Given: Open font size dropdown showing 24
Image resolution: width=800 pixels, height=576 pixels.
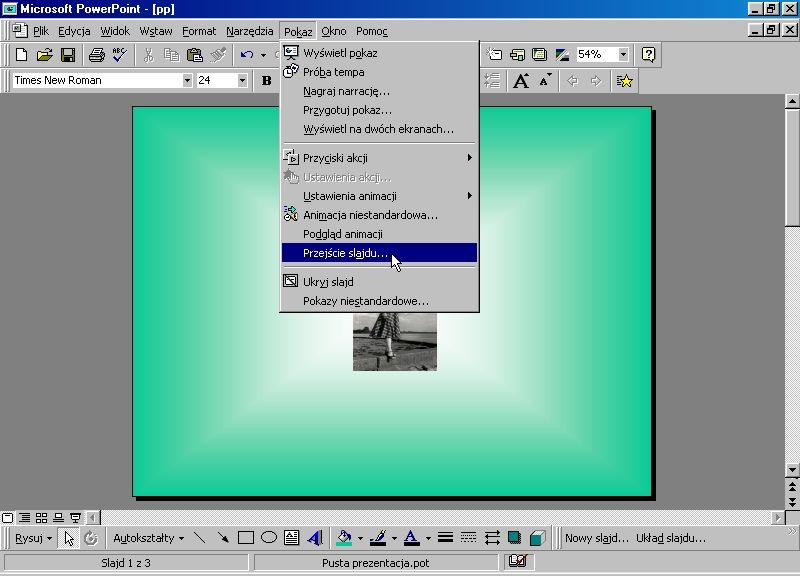Looking at the screenshot, I should coord(242,81).
